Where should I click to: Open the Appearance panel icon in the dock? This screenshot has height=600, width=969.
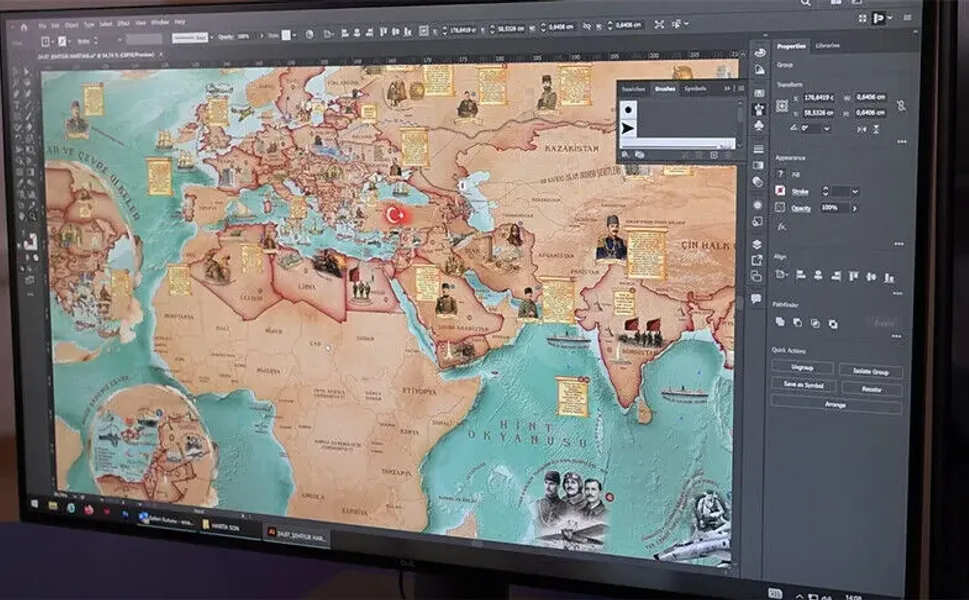(x=758, y=205)
